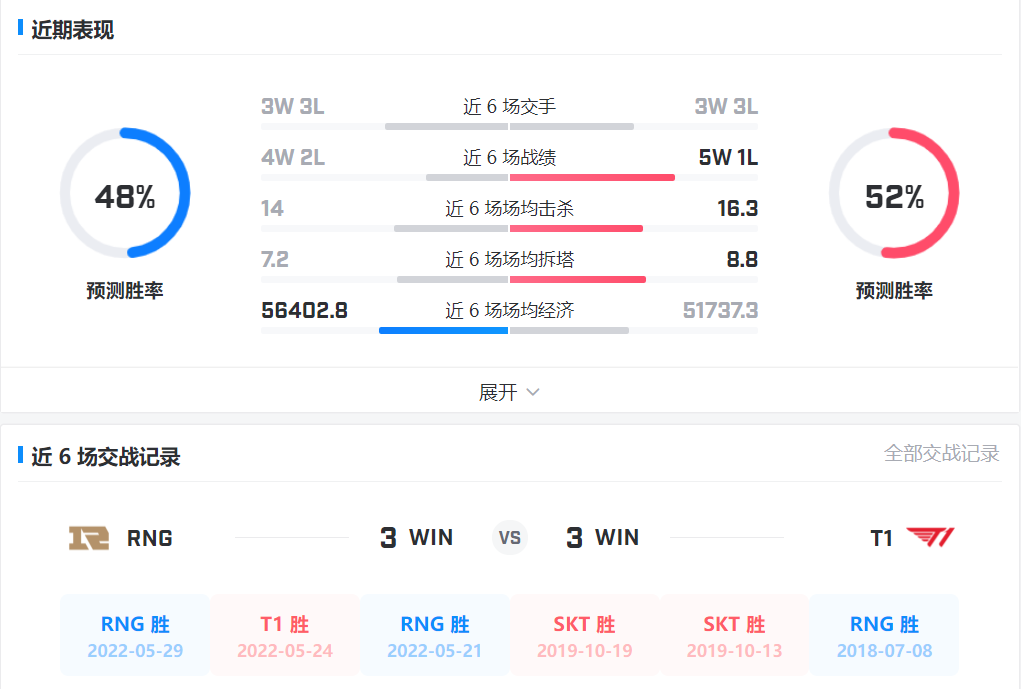The image size is (1021, 689).
Task: View RNG 胜 2018-07-08 match card
Action: click(885, 636)
